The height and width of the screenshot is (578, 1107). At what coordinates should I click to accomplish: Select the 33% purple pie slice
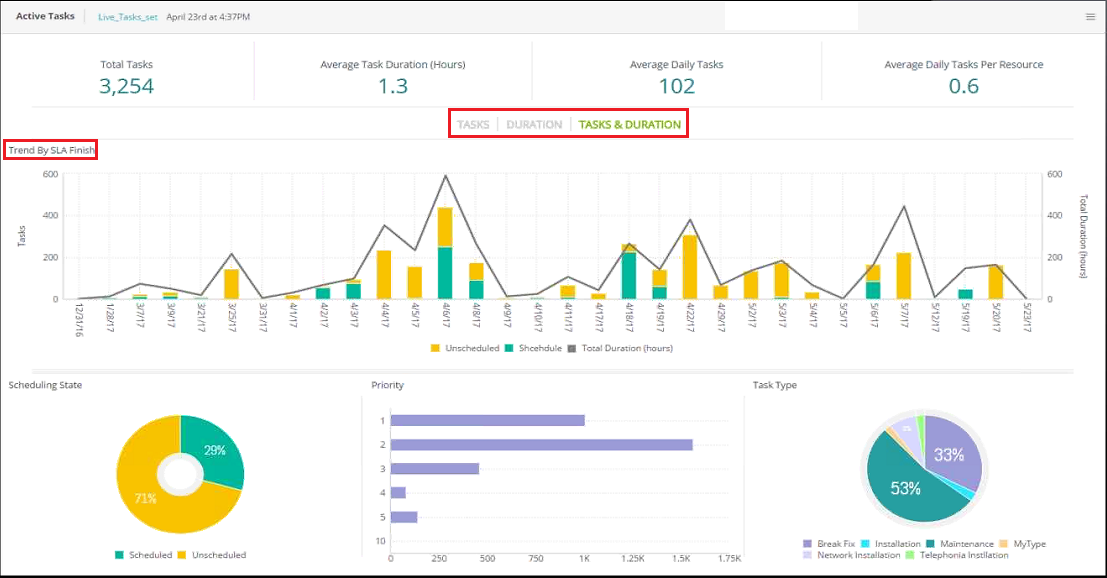[x=950, y=454]
